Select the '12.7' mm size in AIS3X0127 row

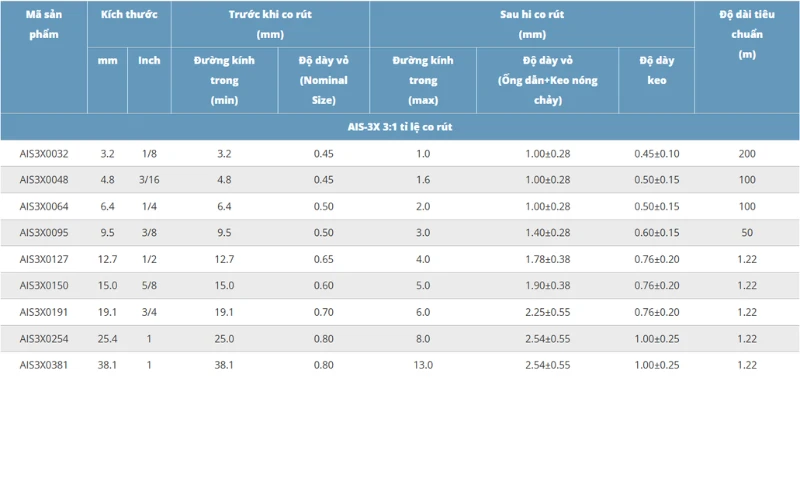pos(107,259)
